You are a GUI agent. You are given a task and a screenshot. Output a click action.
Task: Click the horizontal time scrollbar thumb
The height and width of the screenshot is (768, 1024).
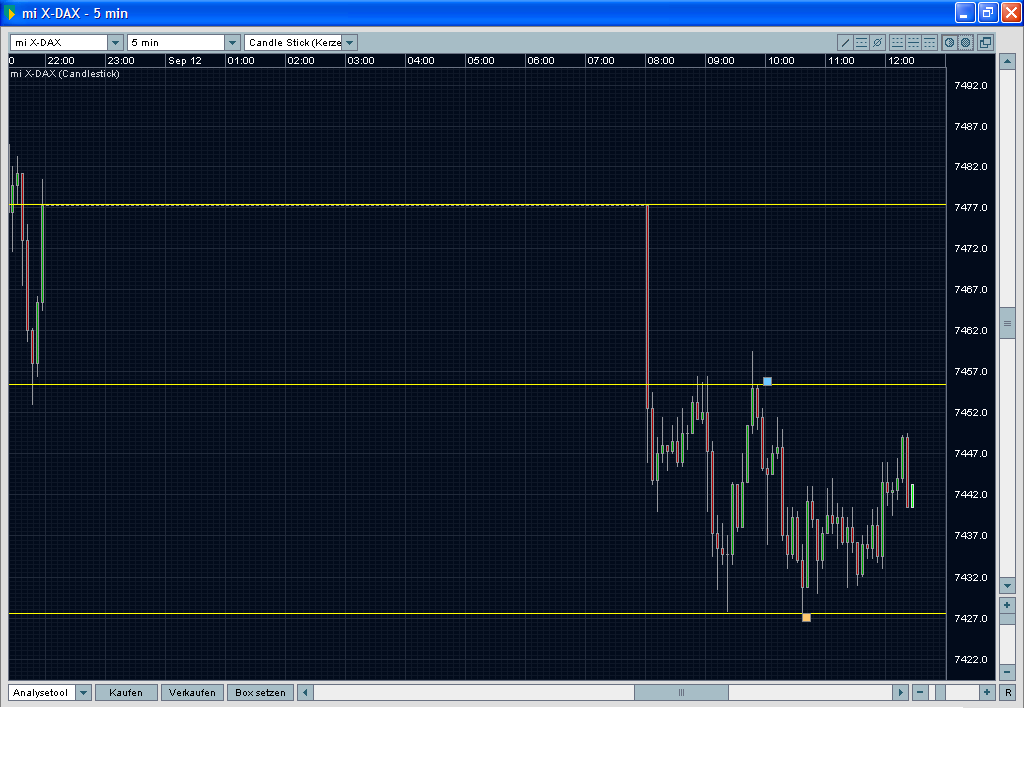tap(681, 693)
